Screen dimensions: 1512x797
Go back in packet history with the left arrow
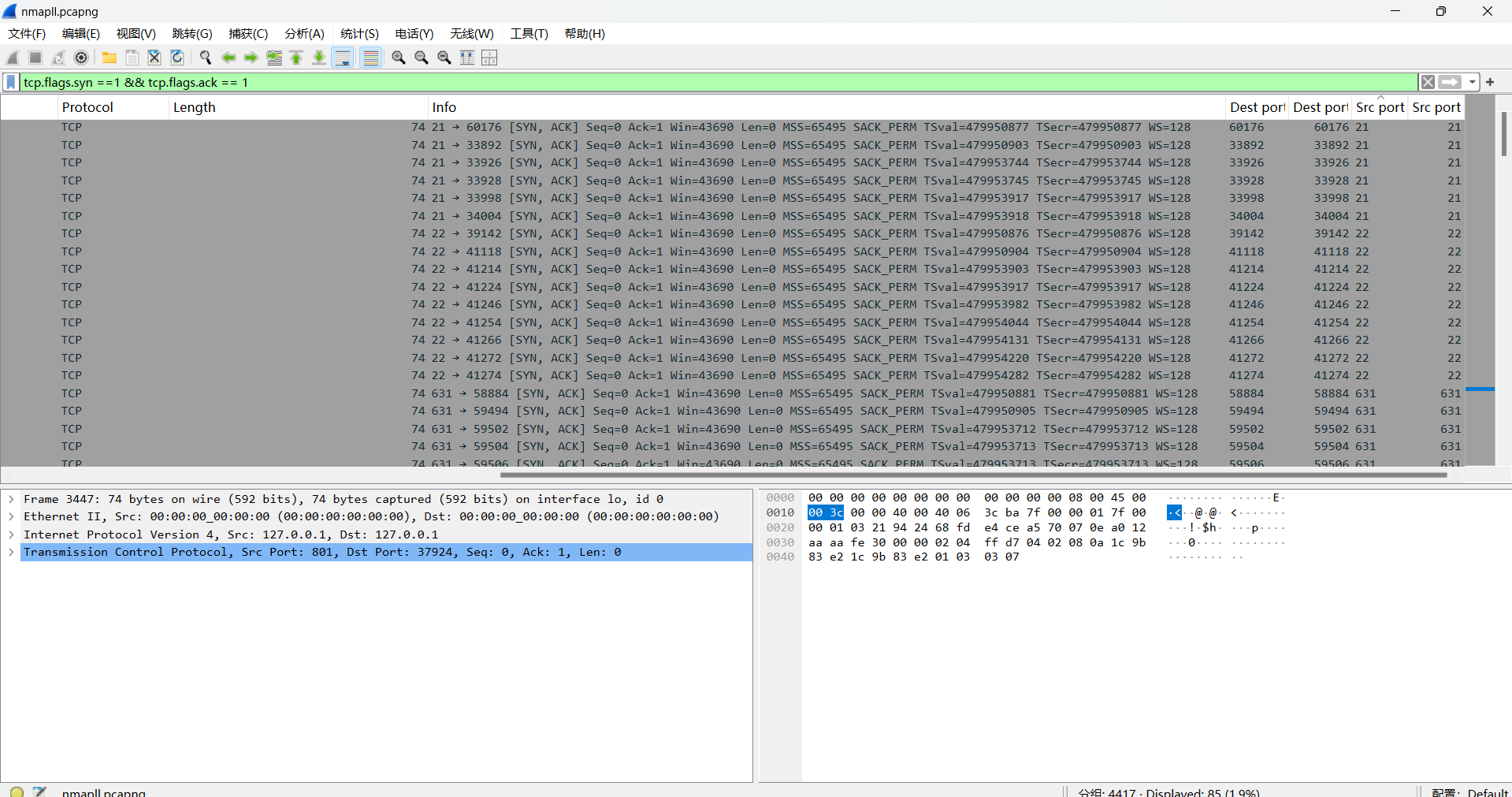pyautogui.click(x=228, y=58)
